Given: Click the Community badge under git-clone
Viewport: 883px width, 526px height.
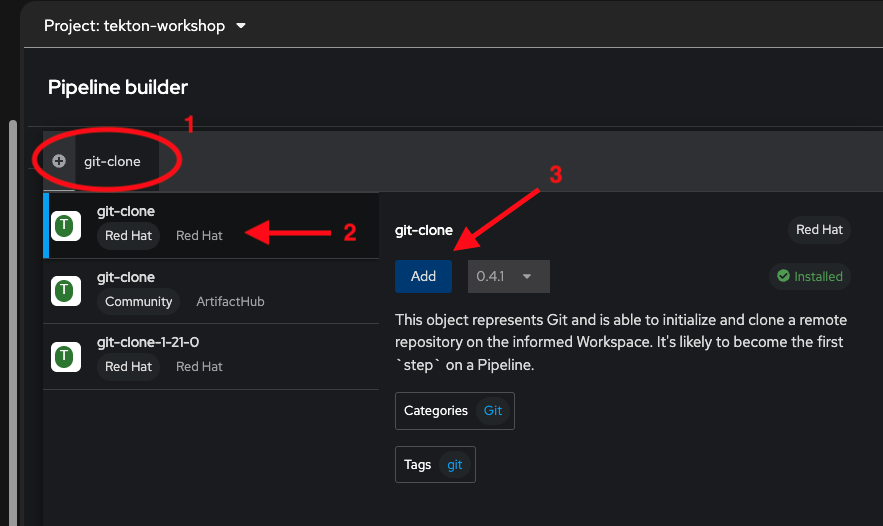Looking at the screenshot, I should 139,301.
